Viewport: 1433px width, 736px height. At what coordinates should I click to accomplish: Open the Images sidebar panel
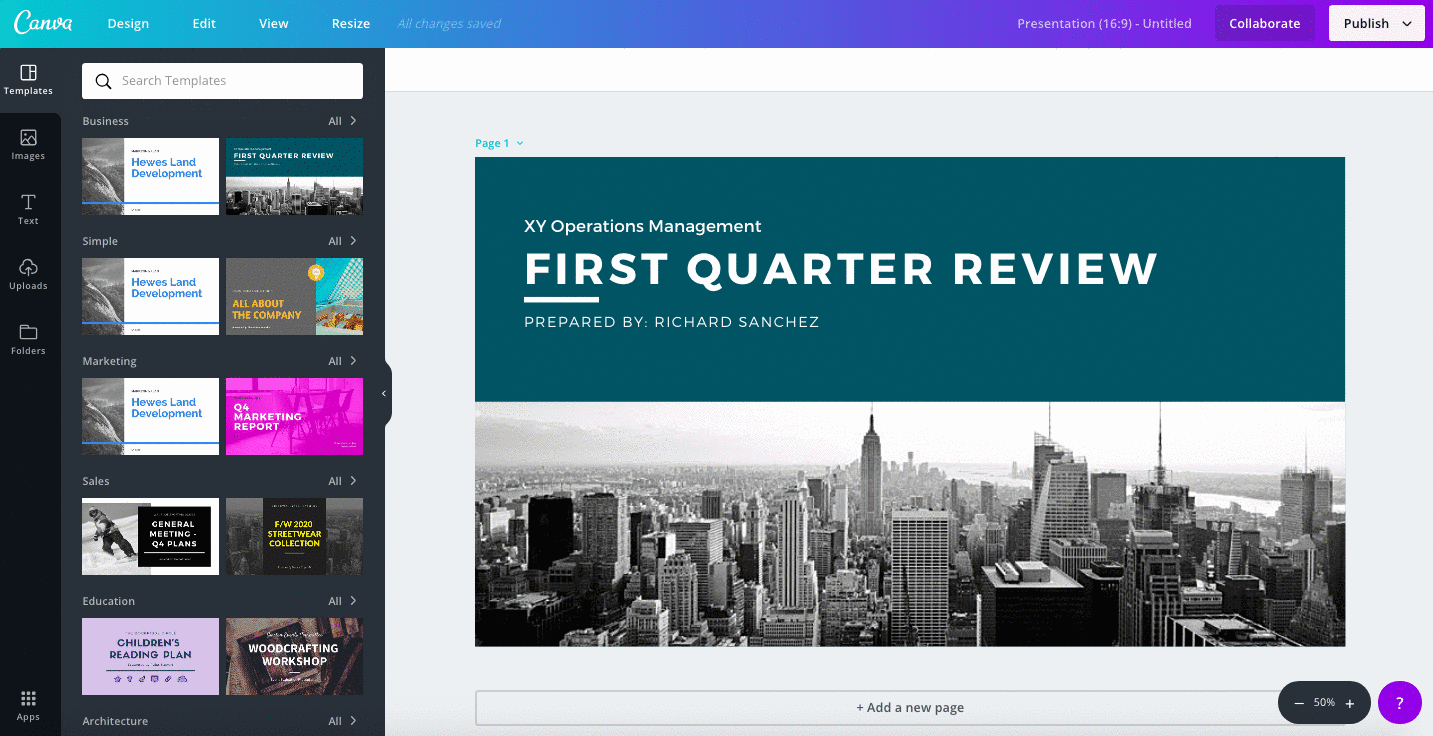point(28,145)
